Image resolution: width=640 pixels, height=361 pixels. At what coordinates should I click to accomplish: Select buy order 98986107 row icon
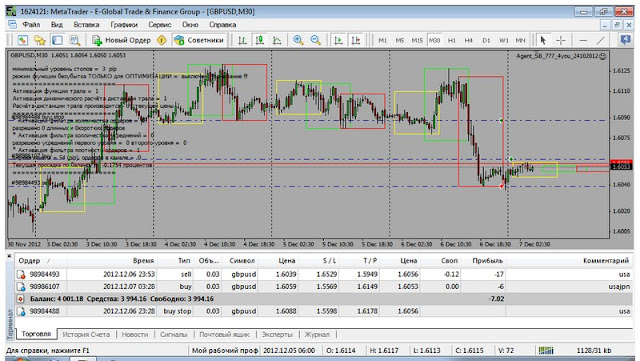coord(21,287)
